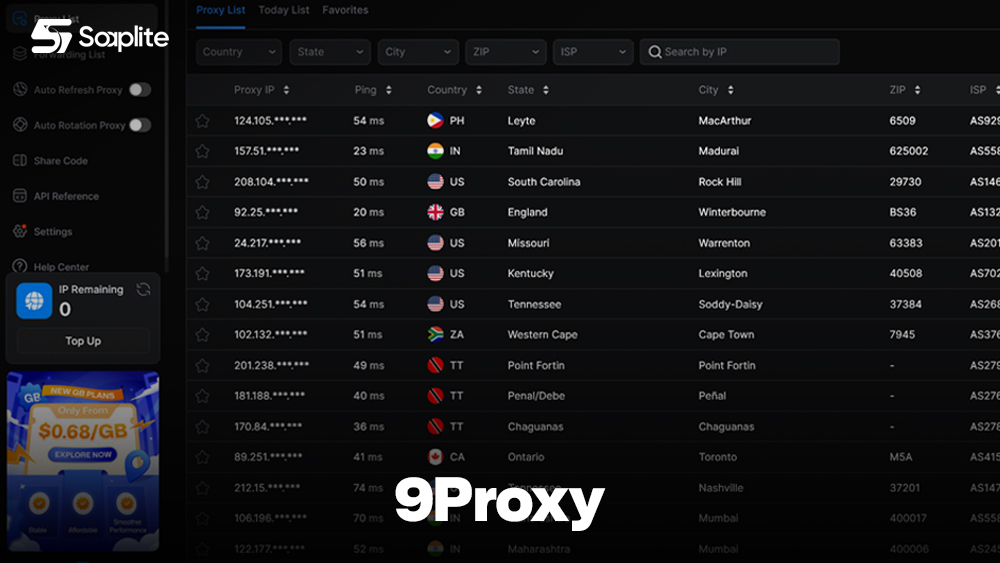The image size is (1000, 563).
Task: Select the Ontario Toronto proxy row
Action: (x=593, y=457)
